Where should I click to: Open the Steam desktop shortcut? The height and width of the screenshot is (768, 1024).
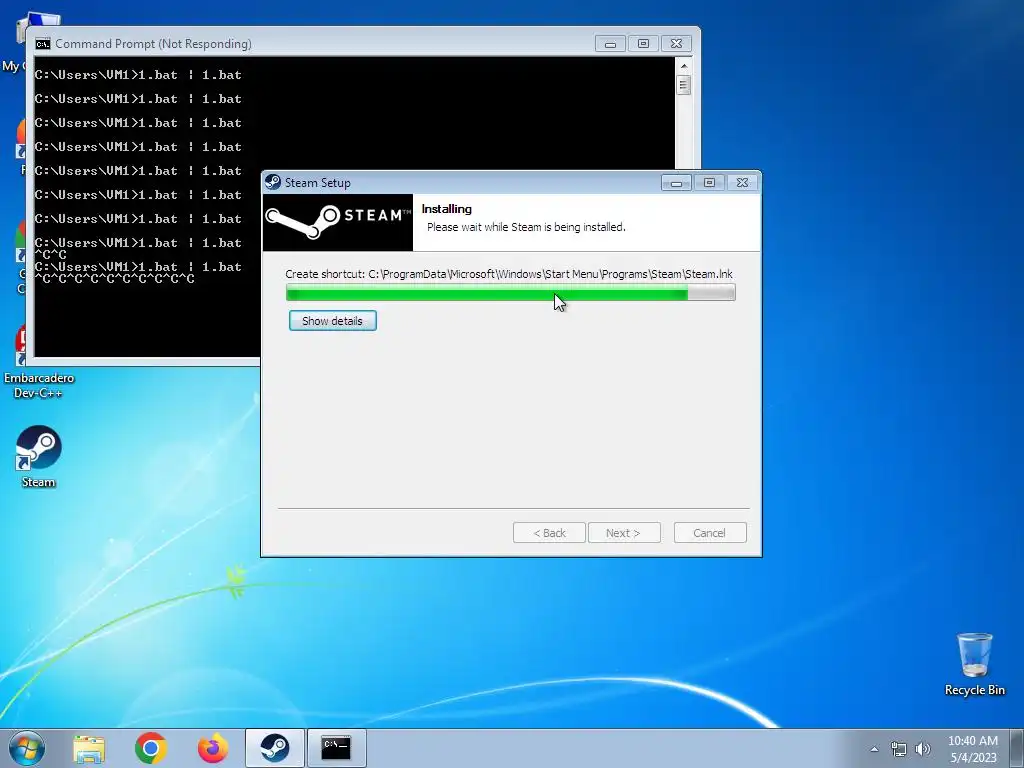[x=38, y=456]
